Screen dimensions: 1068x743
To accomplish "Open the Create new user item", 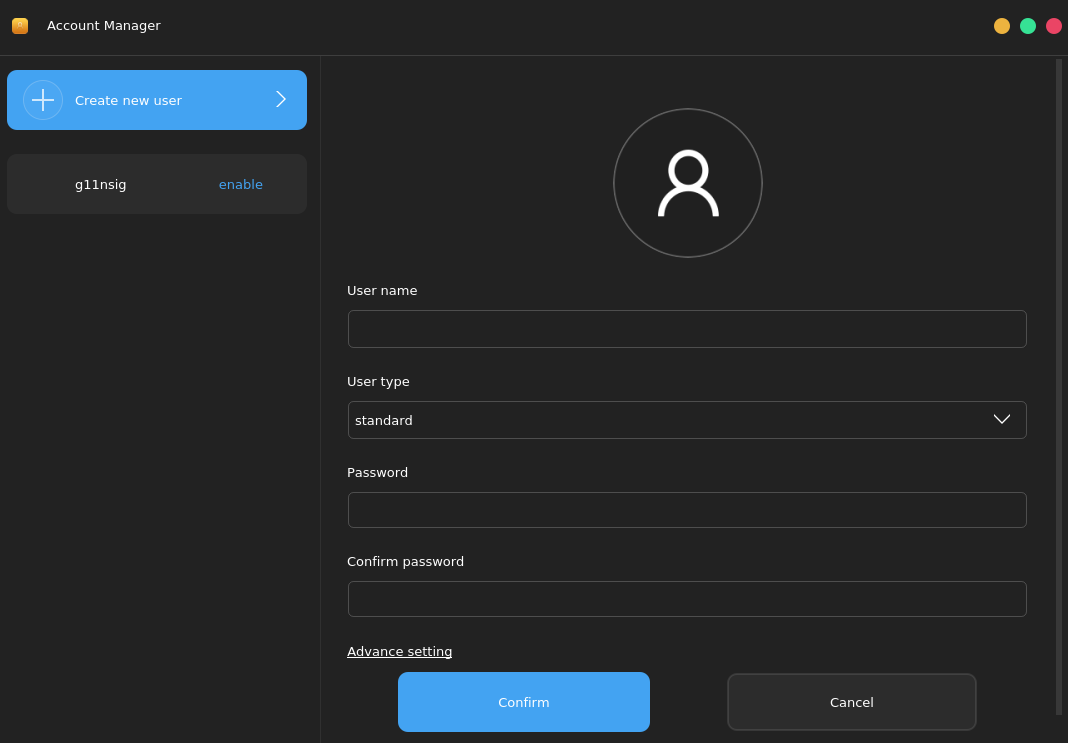I will pos(157,100).
